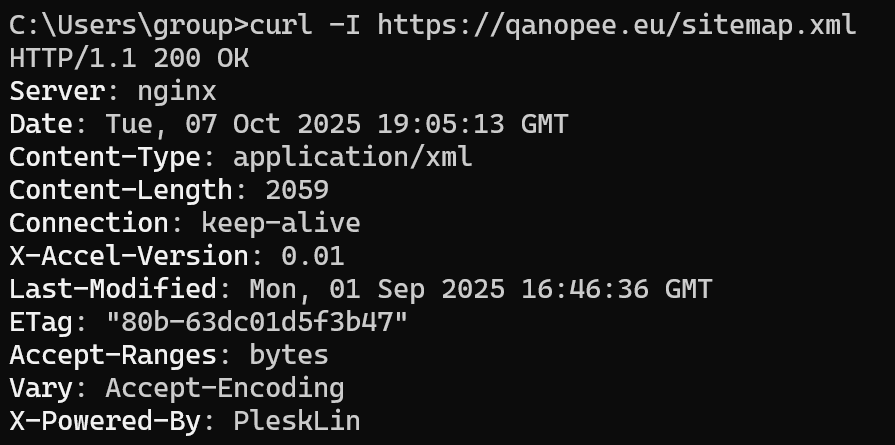
Task: Click the Content-Length header label
Action: pos(119,190)
